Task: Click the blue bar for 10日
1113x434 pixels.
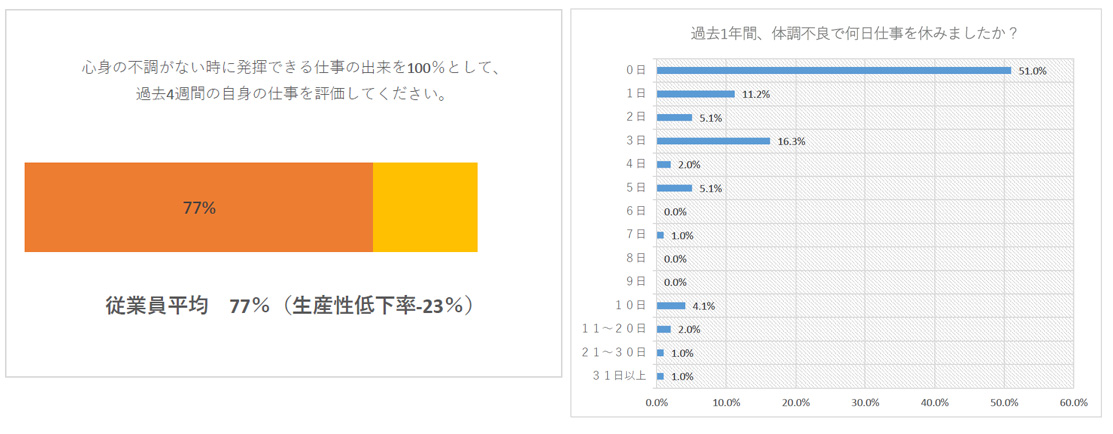Action: coord(671,305)
